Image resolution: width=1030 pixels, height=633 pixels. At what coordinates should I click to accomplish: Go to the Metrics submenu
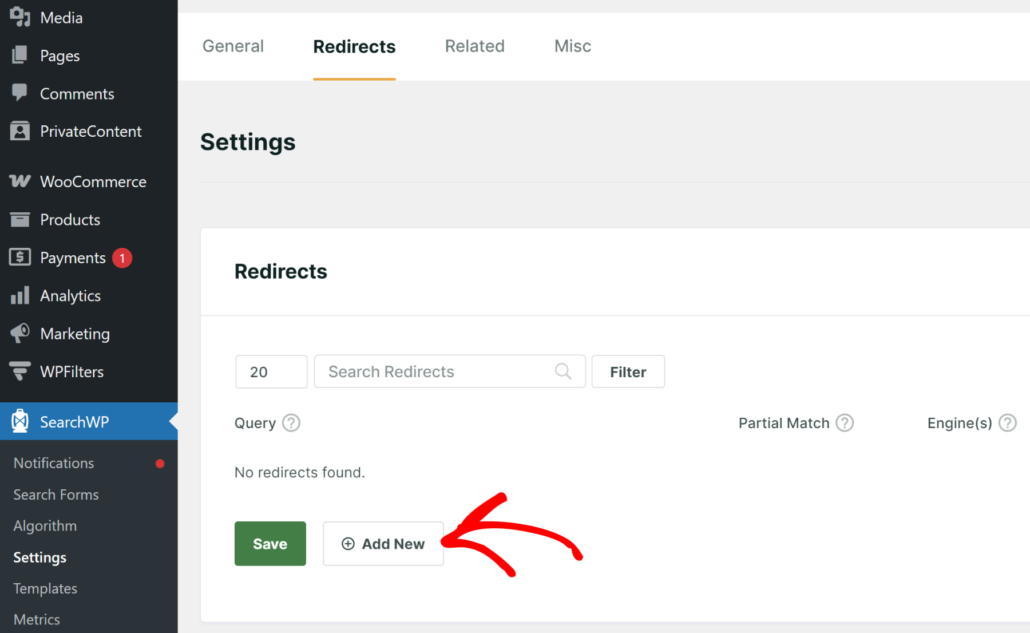(x=37, y=619)
